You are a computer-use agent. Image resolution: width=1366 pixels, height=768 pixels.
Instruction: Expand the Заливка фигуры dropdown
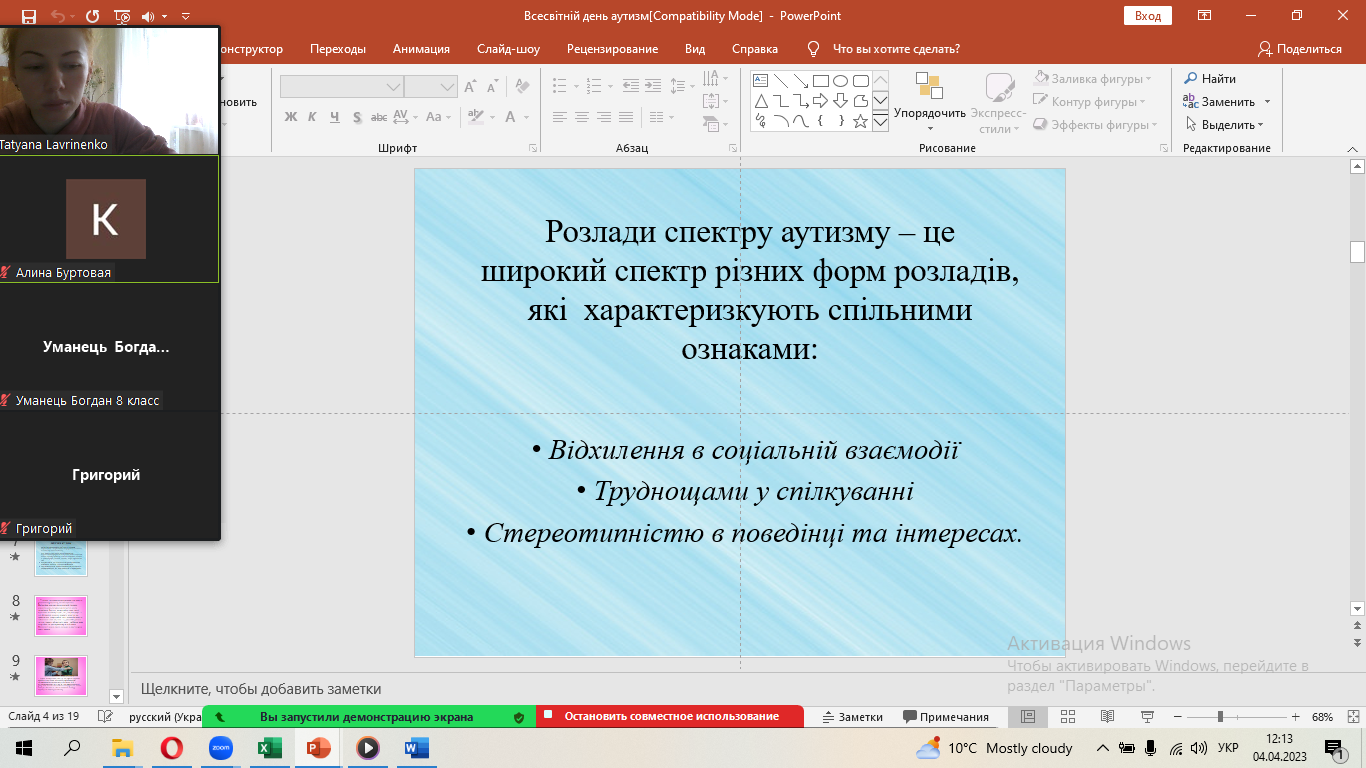(x=1148, y=79)
